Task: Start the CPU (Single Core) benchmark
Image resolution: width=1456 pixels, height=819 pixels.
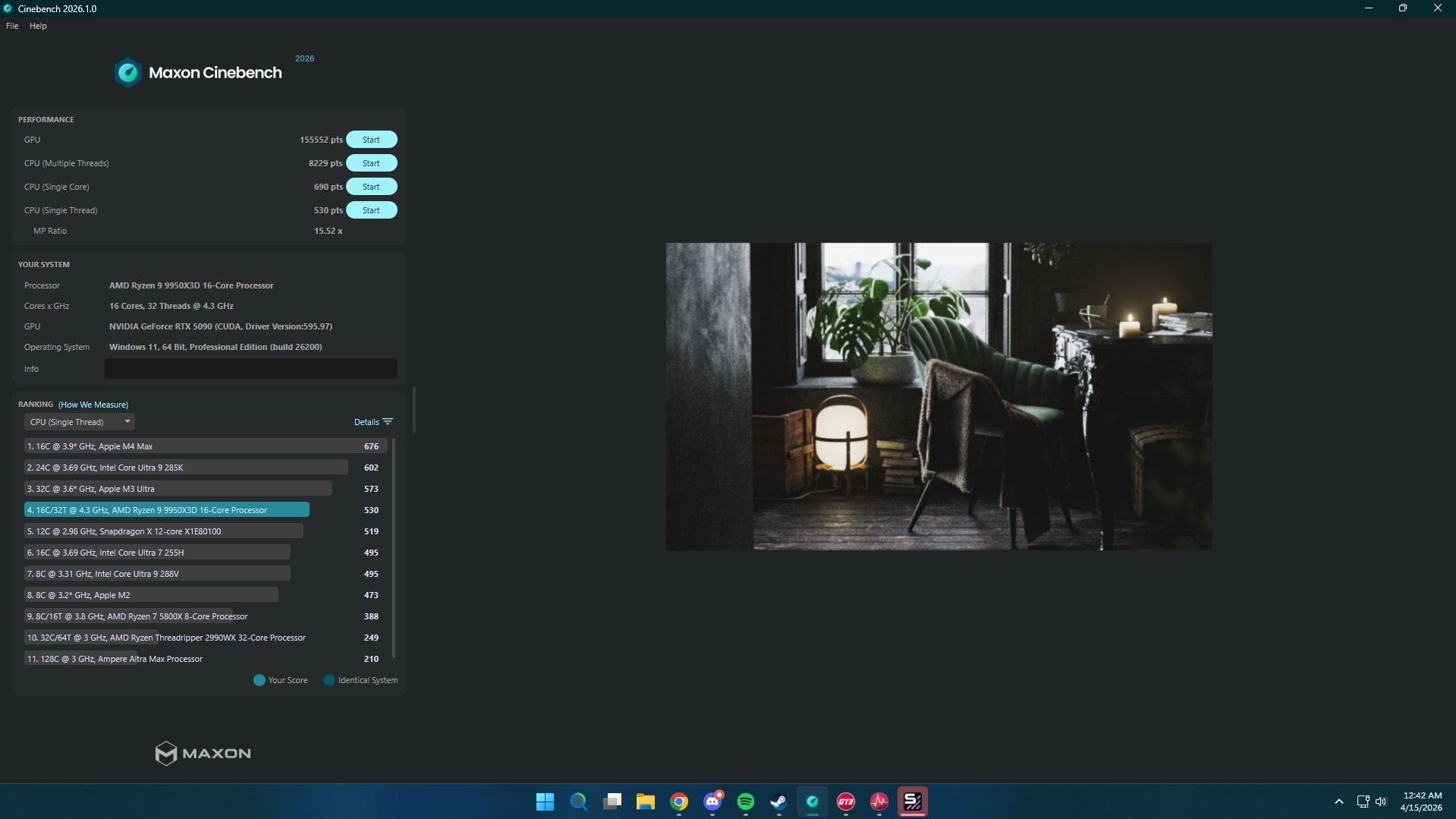Action: (371, 187)
